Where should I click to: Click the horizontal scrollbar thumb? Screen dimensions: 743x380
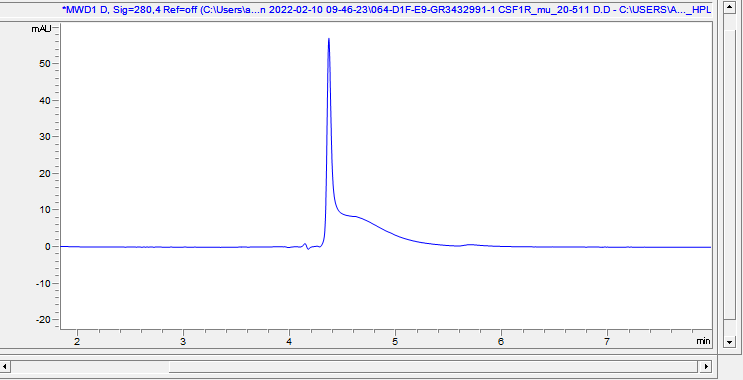tap(433, 366)
